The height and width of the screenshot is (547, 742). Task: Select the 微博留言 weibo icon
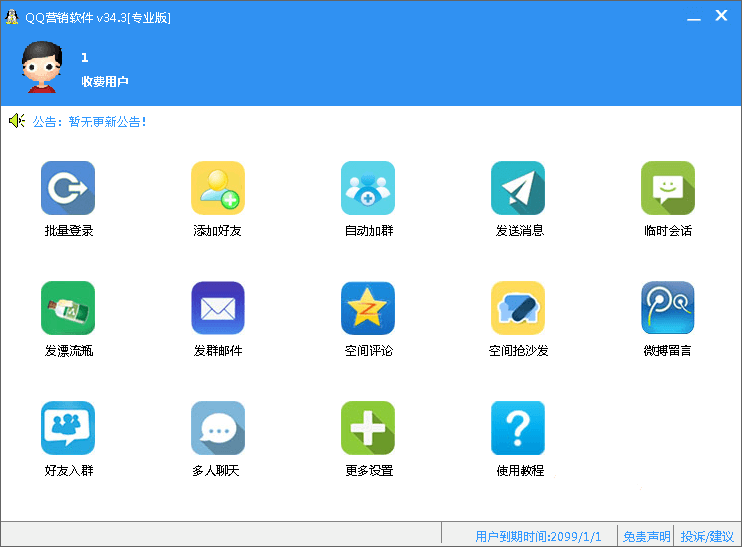coord(668,308)
